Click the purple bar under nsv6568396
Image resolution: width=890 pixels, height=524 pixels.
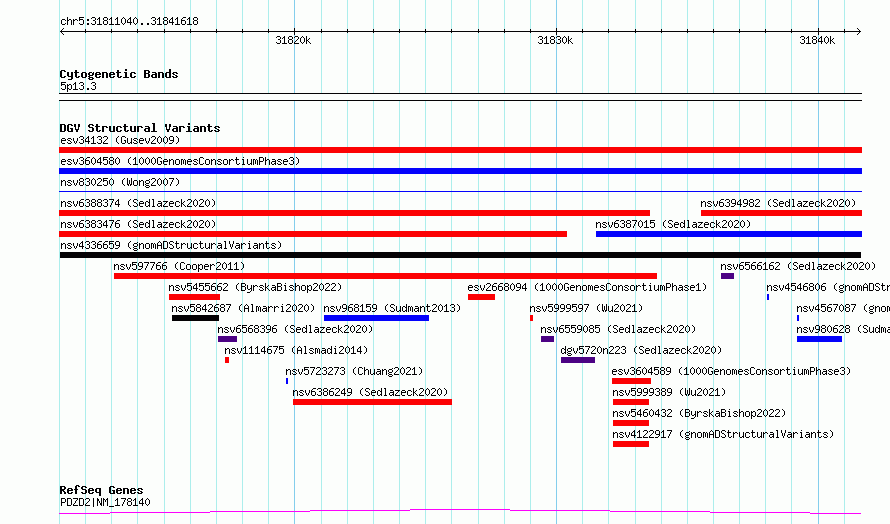tap(228, 339)
